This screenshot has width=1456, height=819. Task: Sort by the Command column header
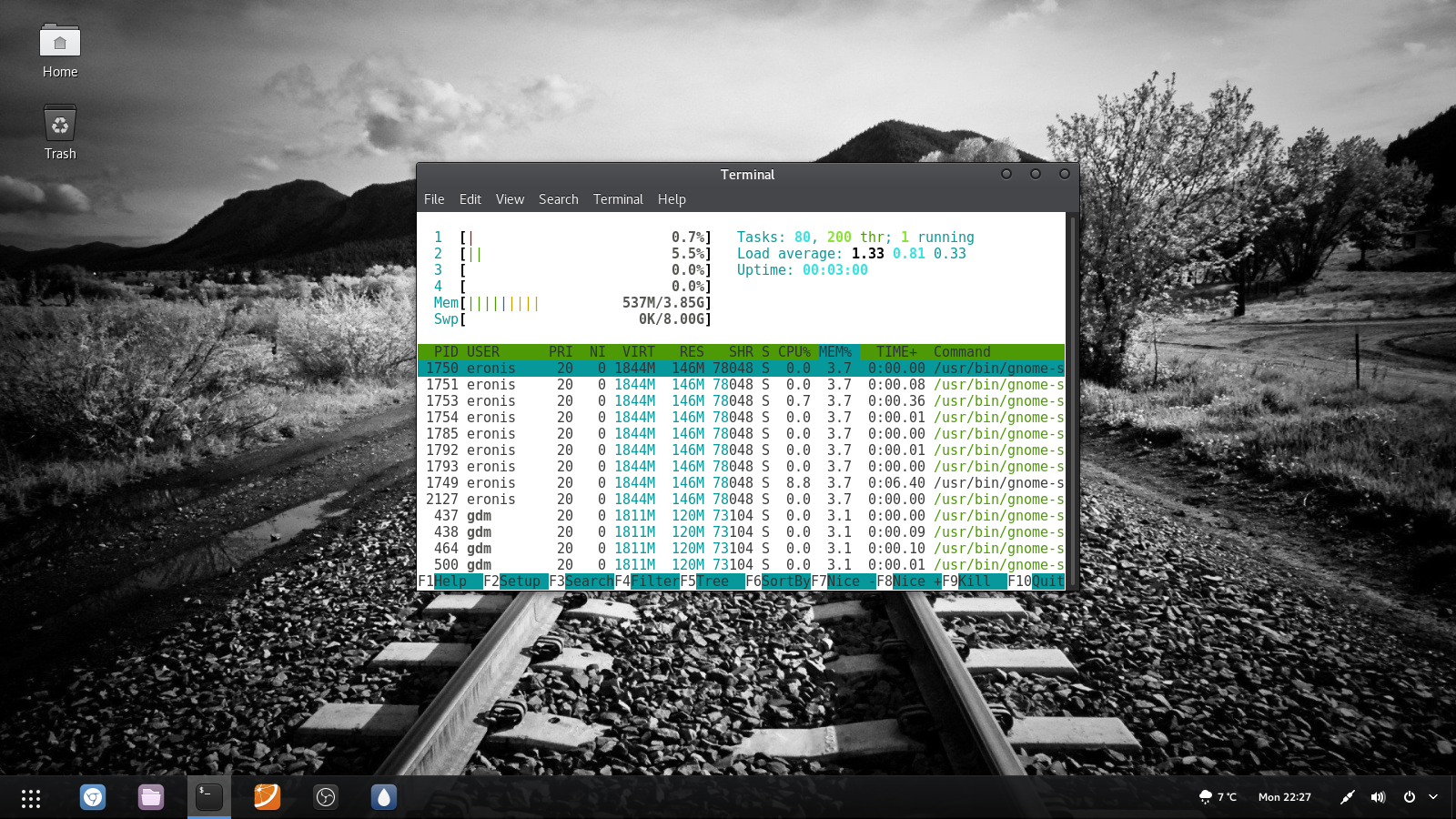point(962,352)
